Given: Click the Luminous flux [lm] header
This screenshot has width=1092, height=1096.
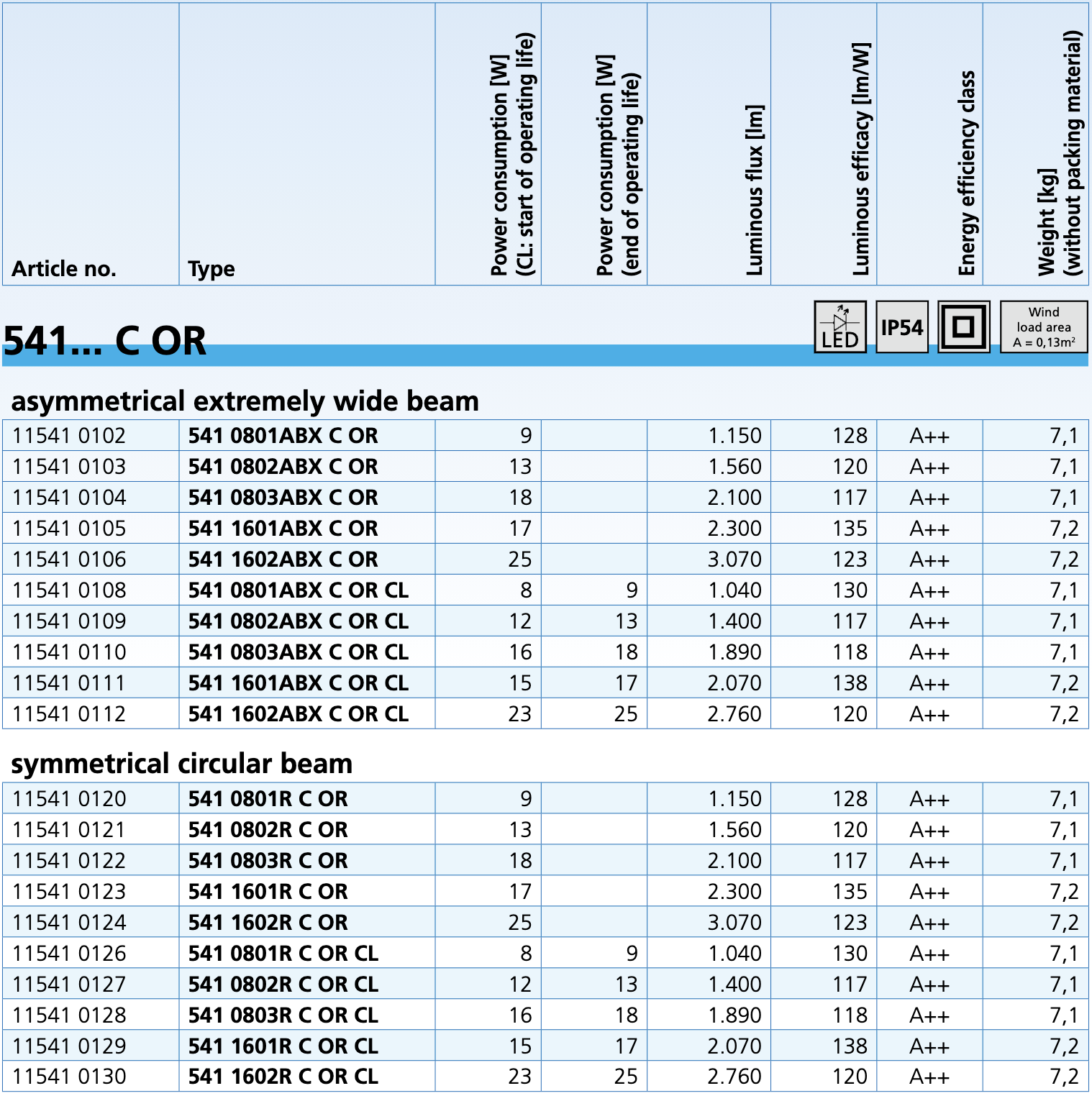Looking at the screenshot, I should (x=755, y=191).
